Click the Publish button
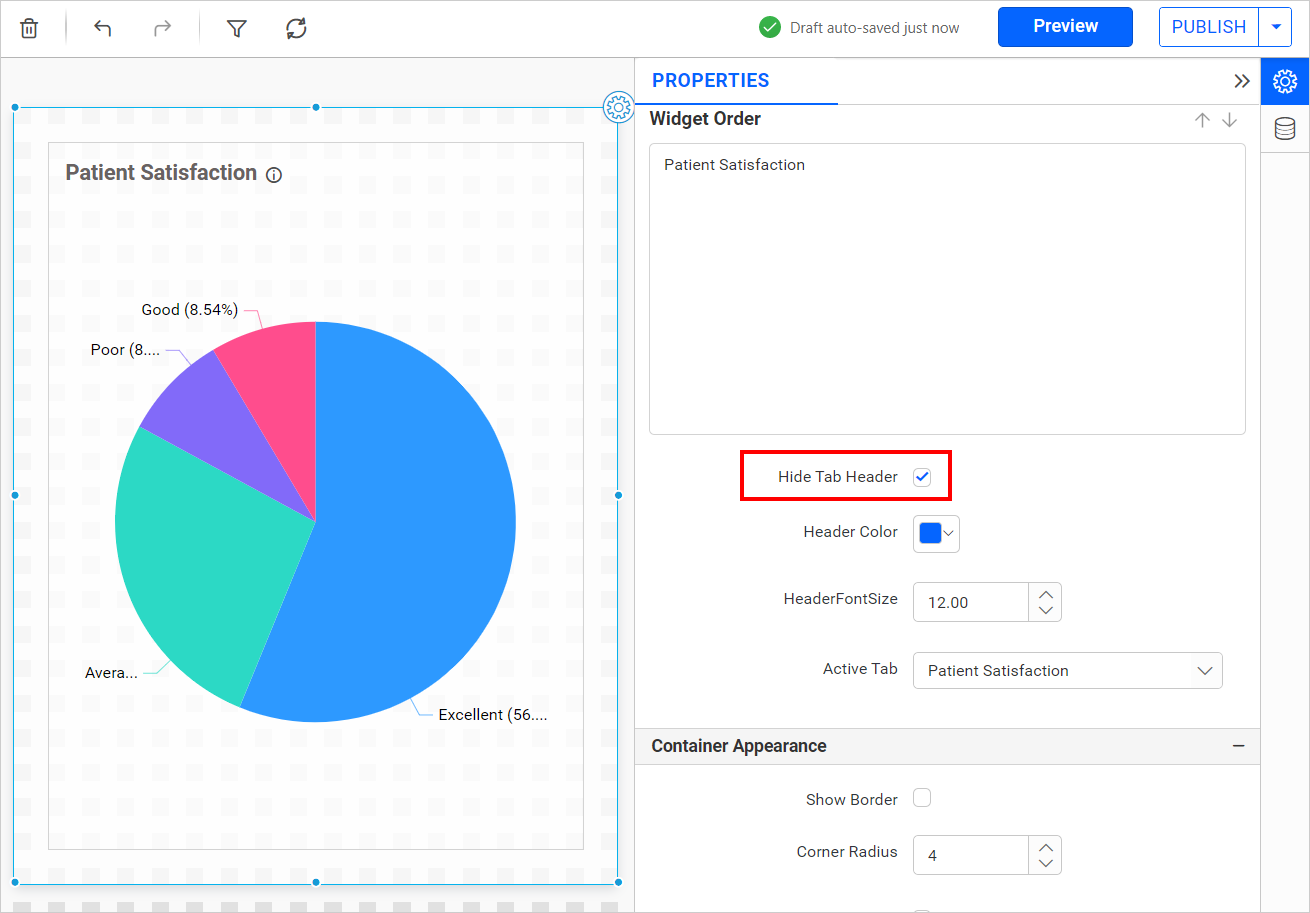The width and height of the screenshot is (1310, 913). [1208, 27]
